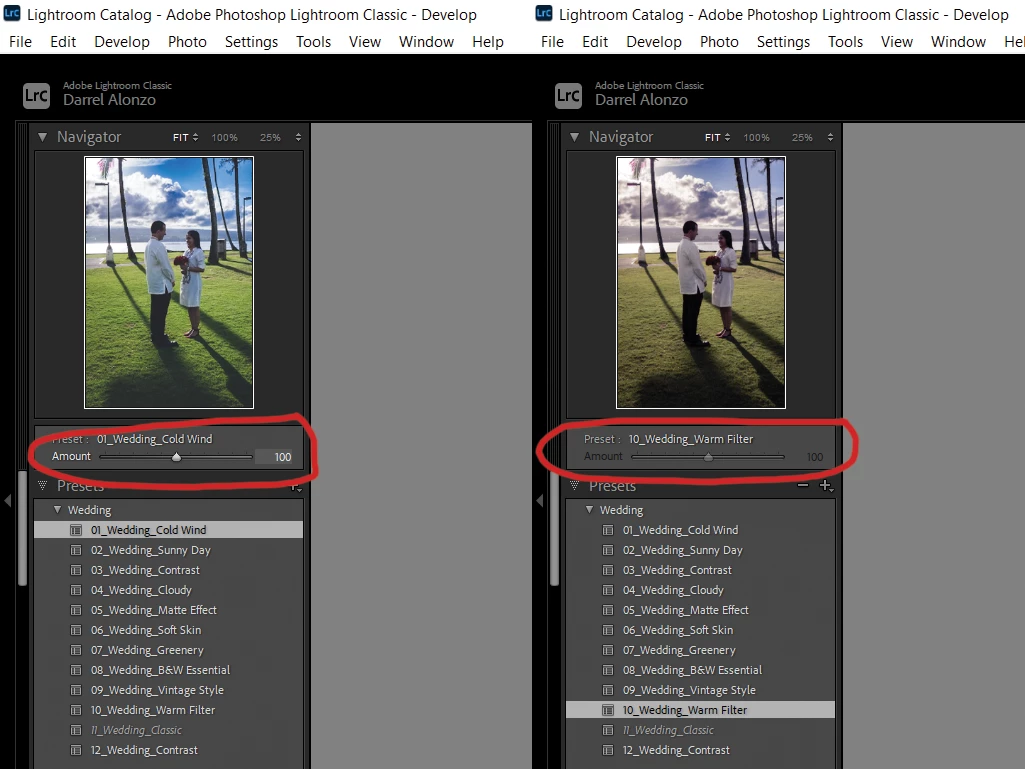This screenshot has height=769, width=1025.
Task: Collapse Wedding preset group in left window
Action: pos(58,509)
